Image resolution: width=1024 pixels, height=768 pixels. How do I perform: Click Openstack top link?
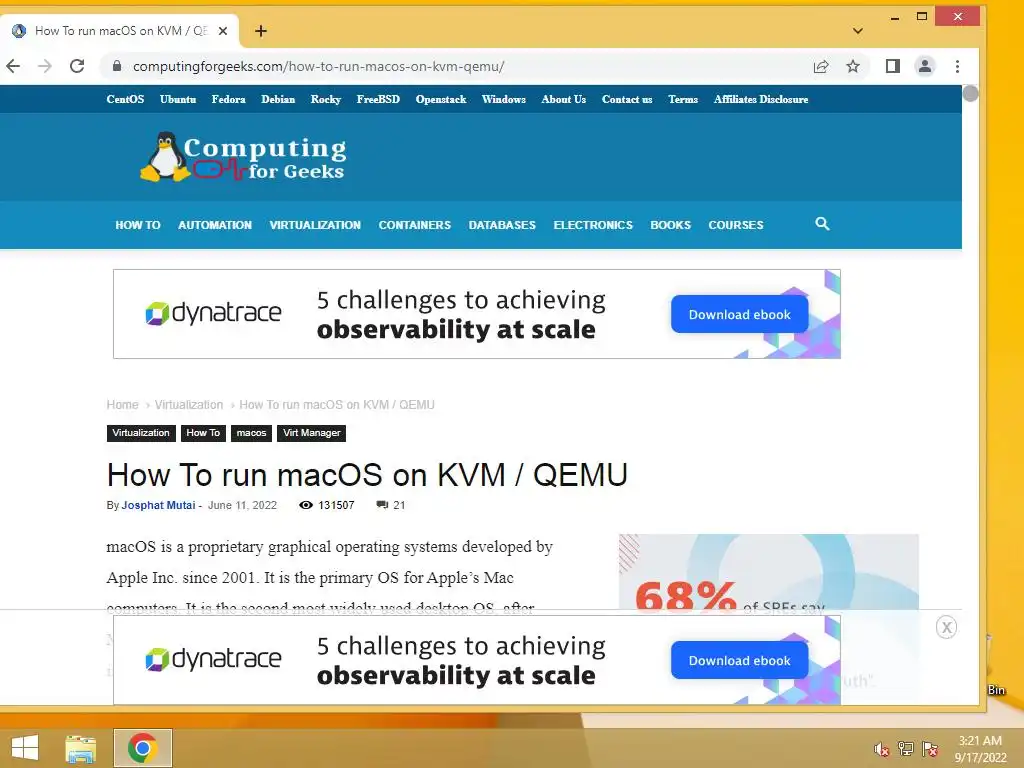[441, 99]
